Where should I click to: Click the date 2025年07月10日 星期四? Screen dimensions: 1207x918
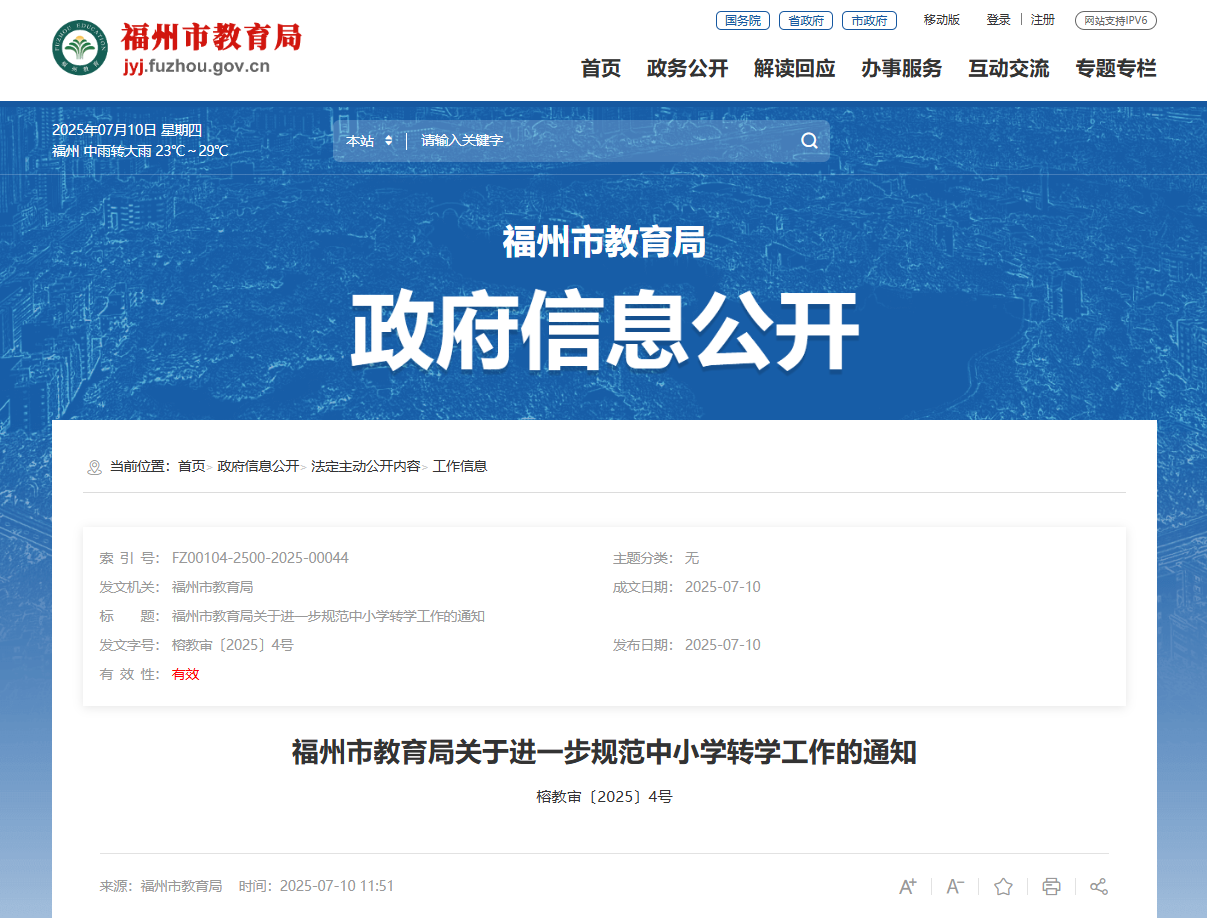127,130
